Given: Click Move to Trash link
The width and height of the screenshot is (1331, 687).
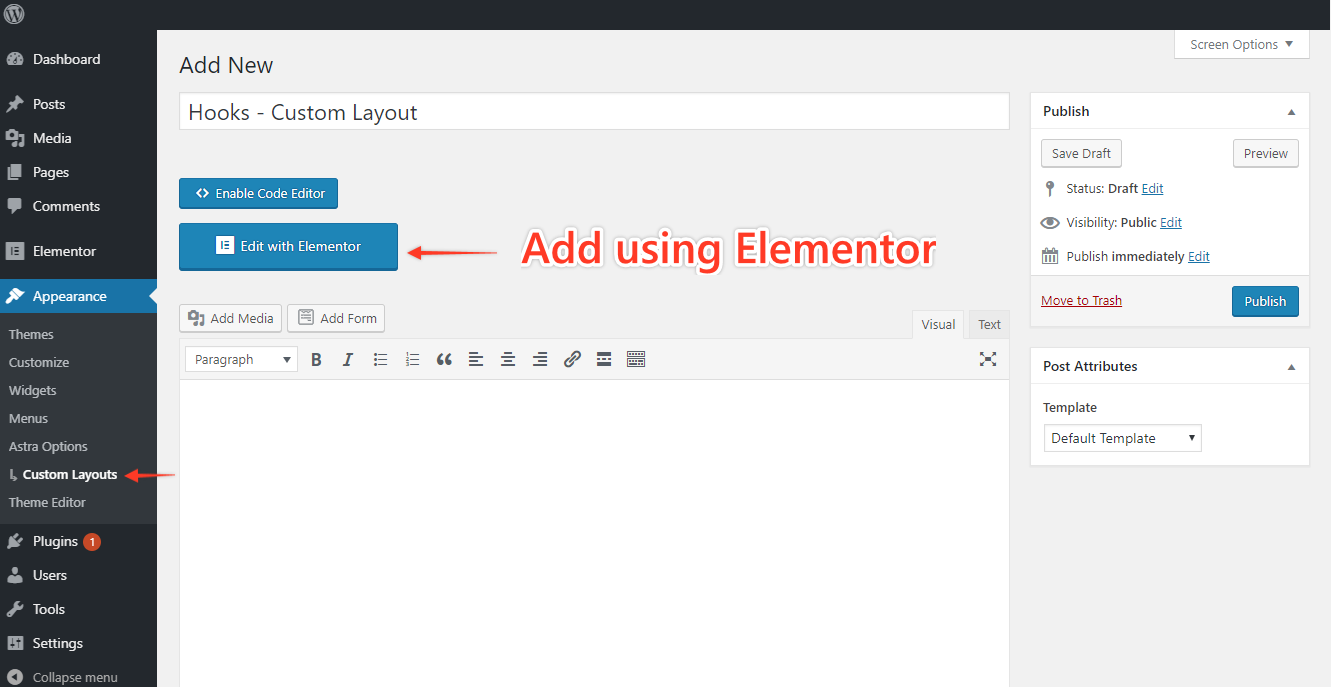Looking at the screenshot, I should [x=1081, y=300].
